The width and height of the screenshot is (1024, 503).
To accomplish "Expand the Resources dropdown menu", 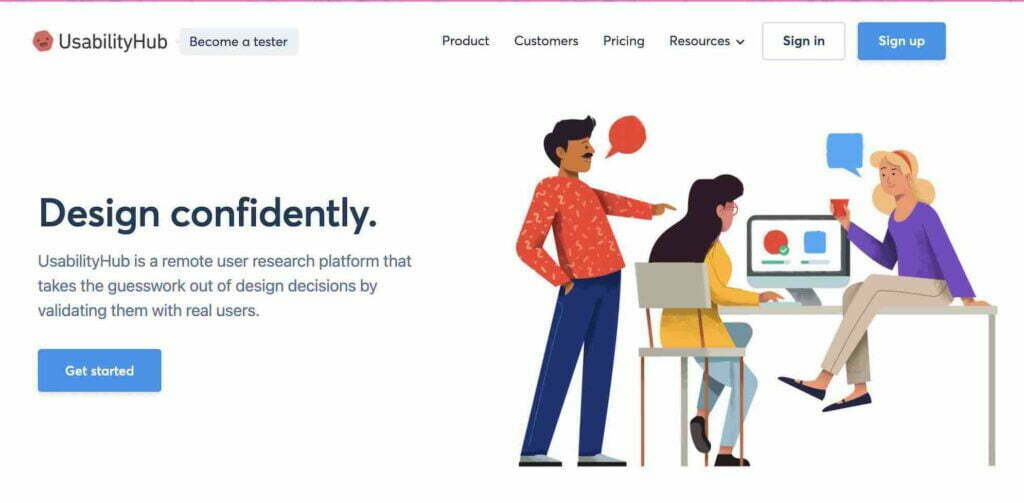I will point(707,41).
